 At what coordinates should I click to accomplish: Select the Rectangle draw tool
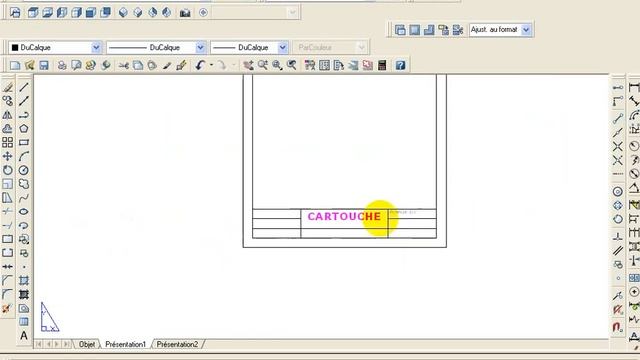coord(24,142)
